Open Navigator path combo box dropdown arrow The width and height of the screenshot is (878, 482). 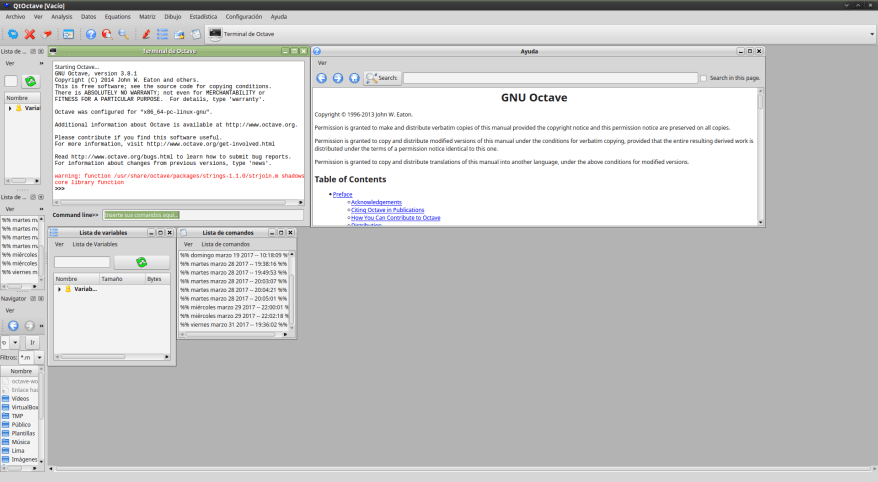coord(15,342)
